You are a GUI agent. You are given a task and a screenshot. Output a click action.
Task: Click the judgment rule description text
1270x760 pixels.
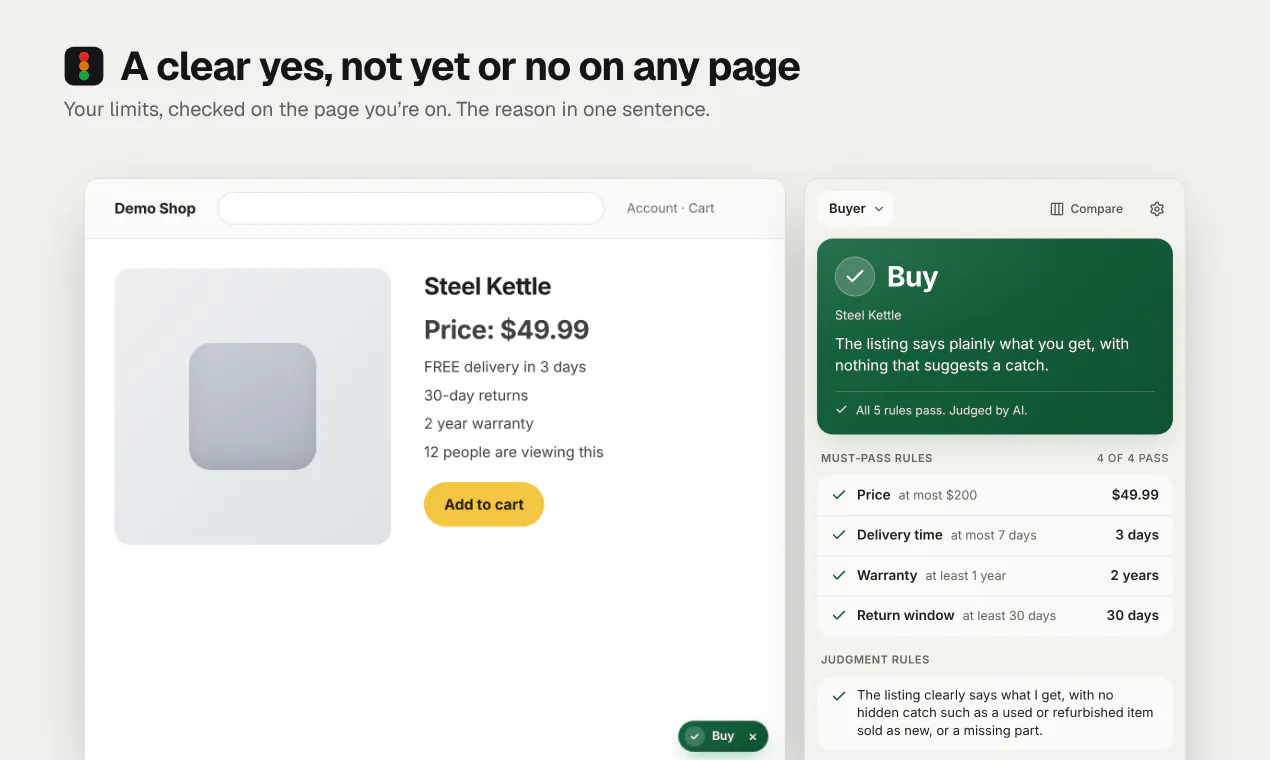1005,713
